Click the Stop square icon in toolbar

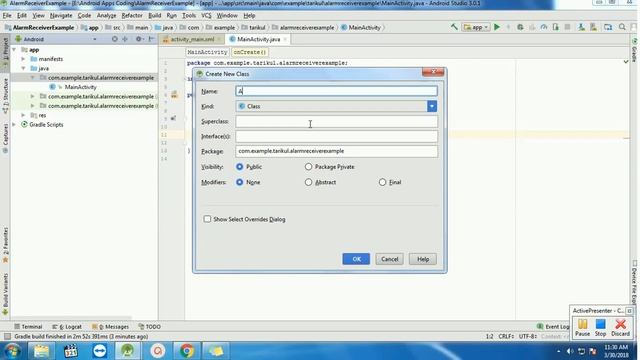tap(567, 27)
